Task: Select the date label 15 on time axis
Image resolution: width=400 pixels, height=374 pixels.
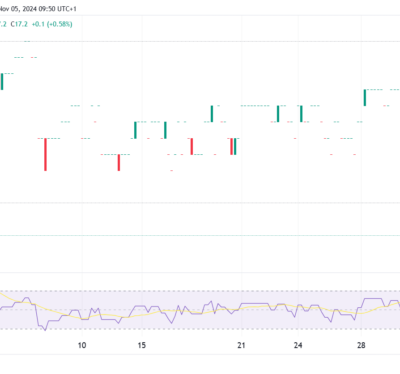Action: coord(142,345)
